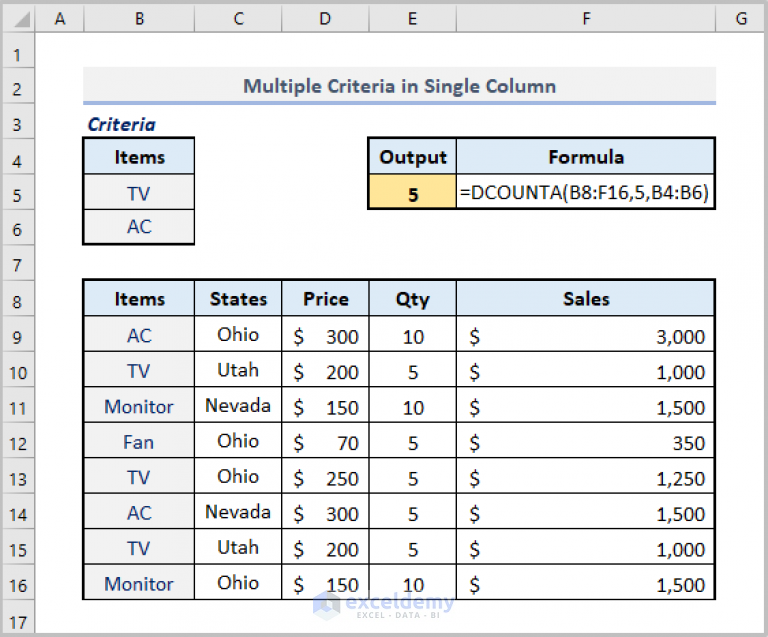Select column C header
768x637 pixels.
[239, 19]
